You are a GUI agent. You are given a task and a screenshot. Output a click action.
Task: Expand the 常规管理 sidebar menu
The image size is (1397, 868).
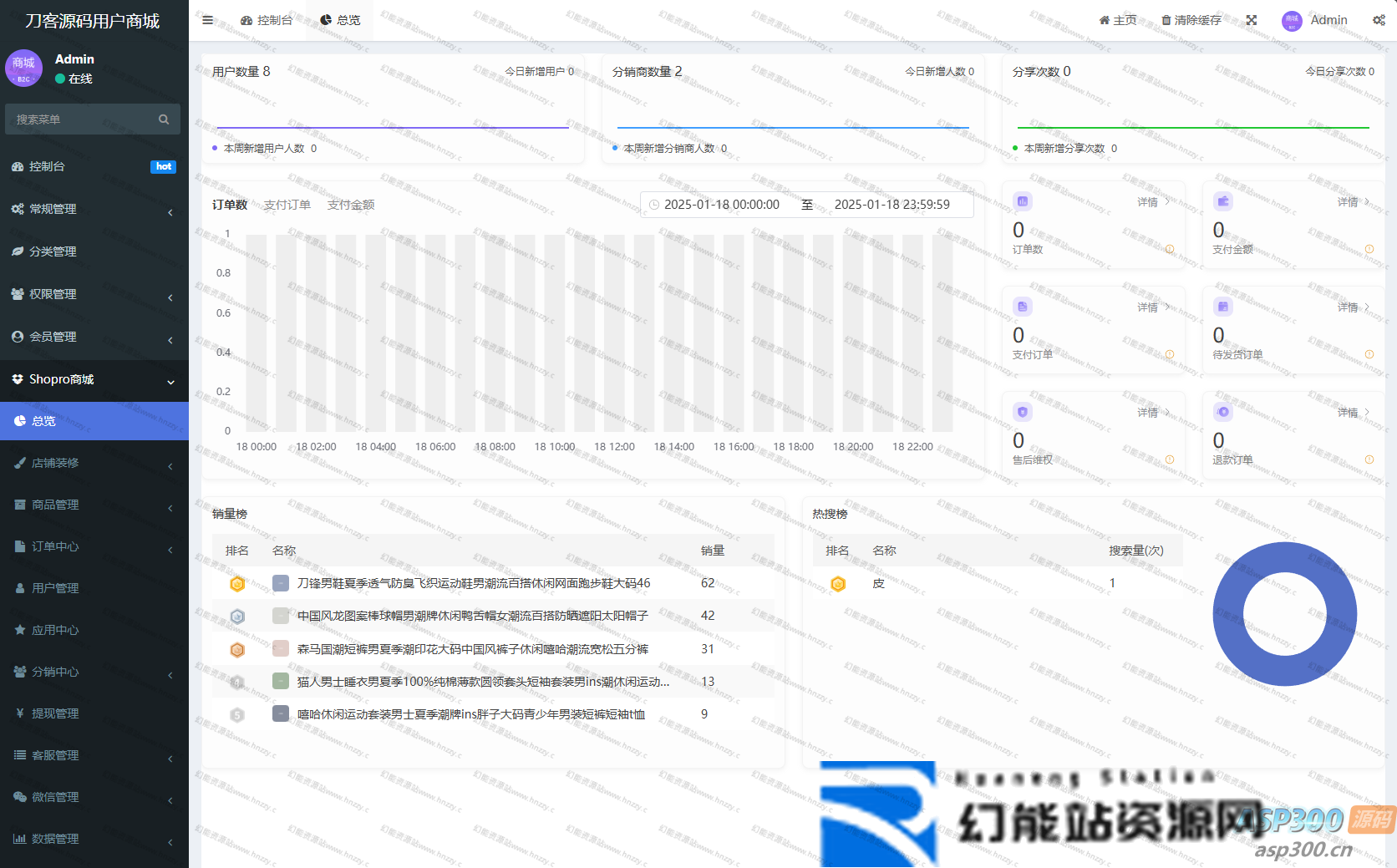point(94,209)
